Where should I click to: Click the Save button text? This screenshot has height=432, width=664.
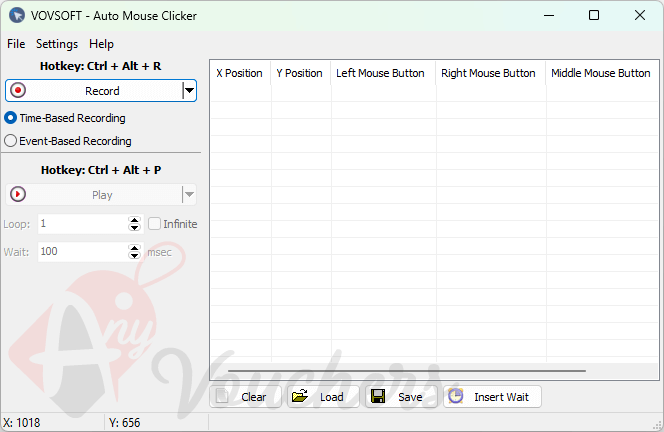click(x=410, y=397)
